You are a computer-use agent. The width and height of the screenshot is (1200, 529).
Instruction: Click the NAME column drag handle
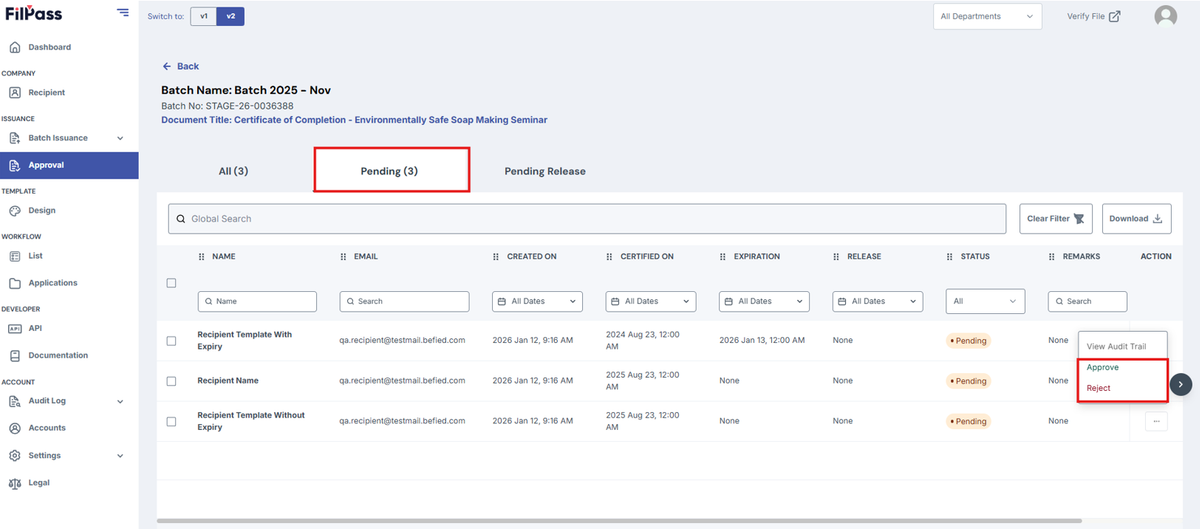point(201,257)
